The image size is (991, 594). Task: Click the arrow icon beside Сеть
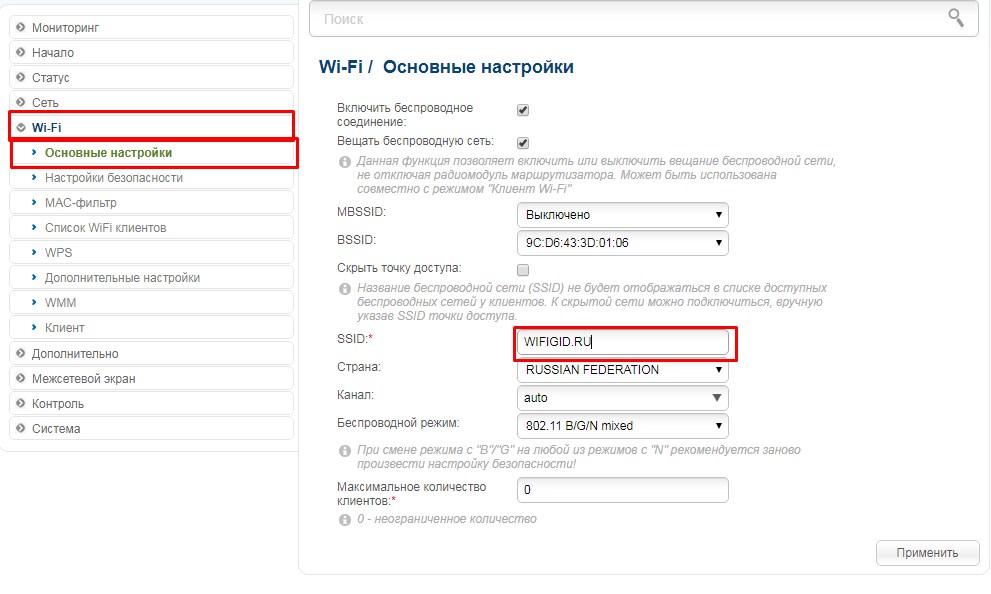21,102
